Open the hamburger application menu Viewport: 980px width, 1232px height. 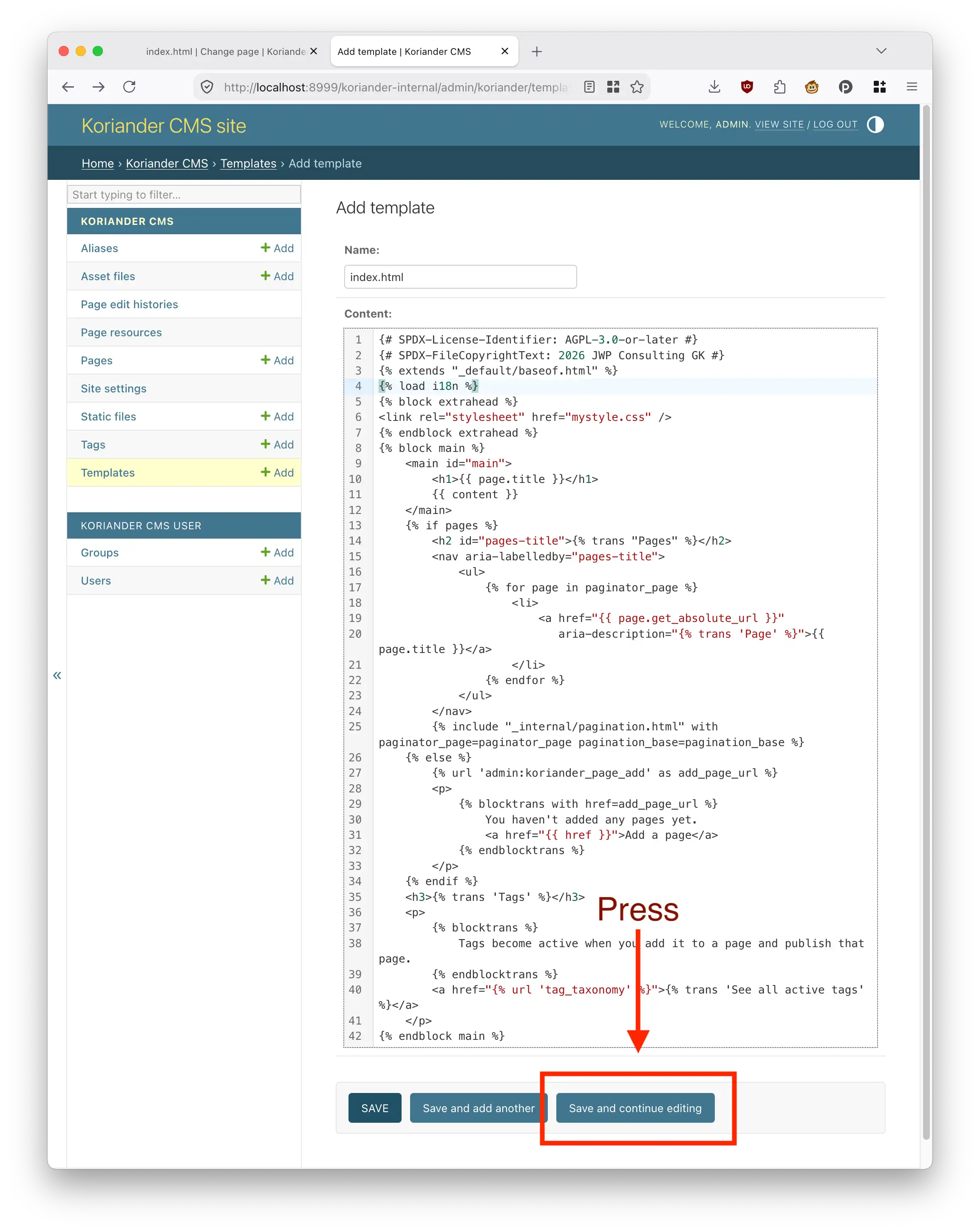(912, 87)
